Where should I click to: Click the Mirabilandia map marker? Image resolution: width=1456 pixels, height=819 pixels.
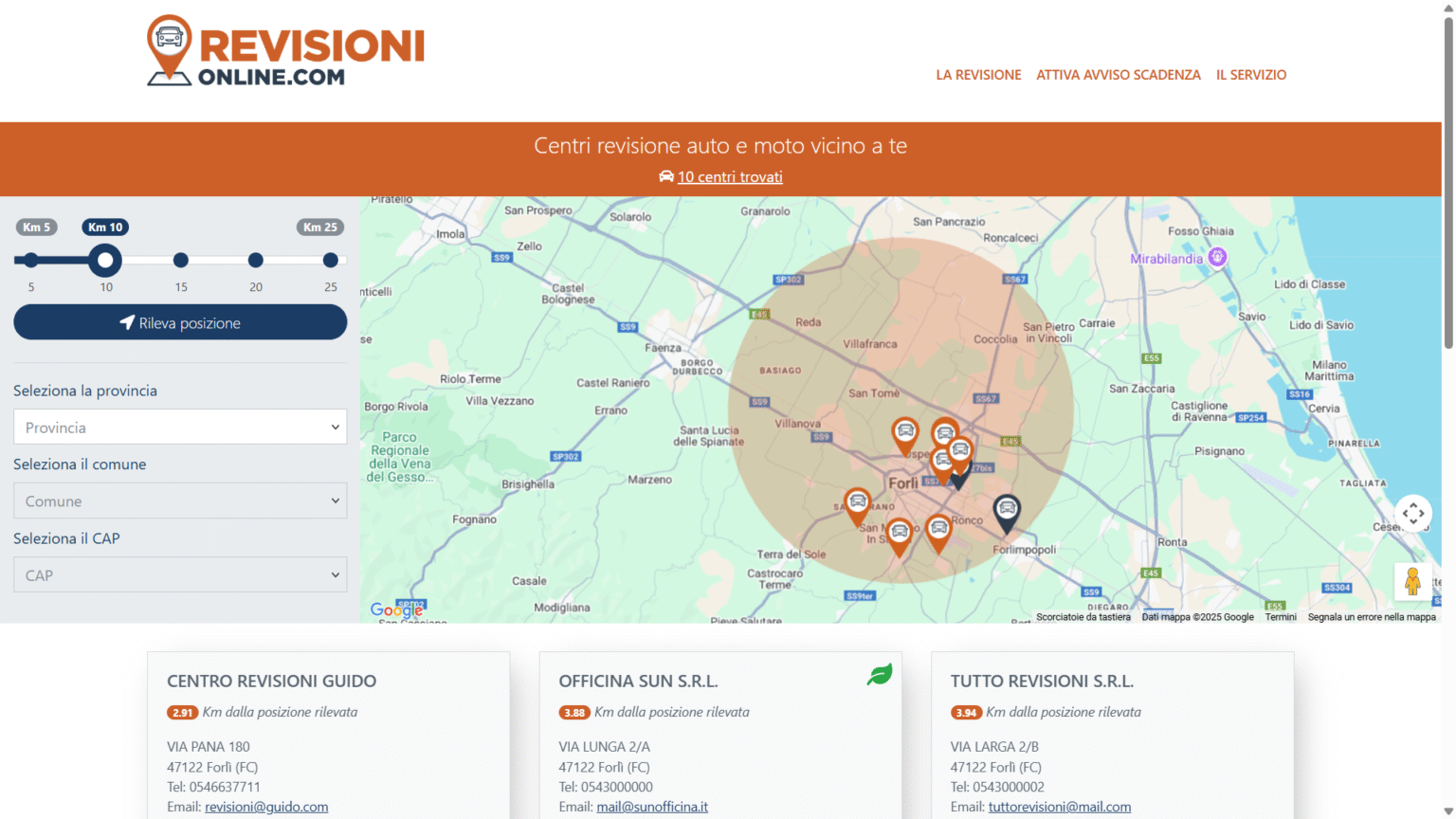1217,257
